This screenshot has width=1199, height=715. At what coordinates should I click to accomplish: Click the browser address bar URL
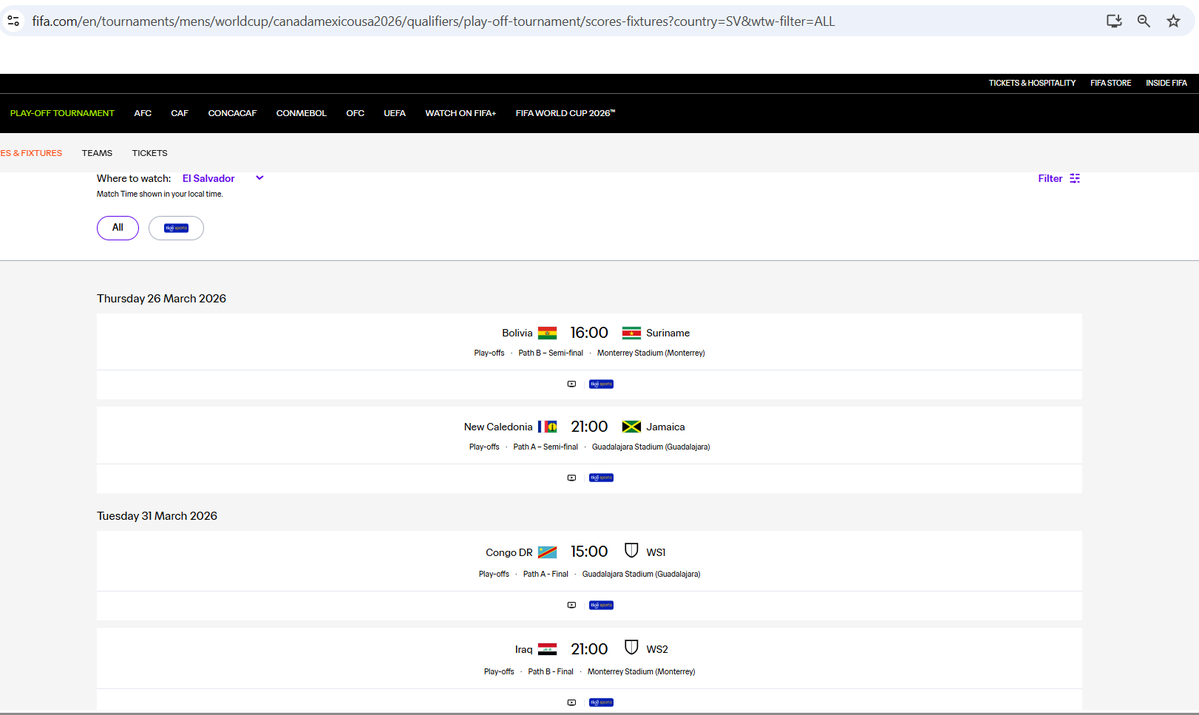click(433, 21)
